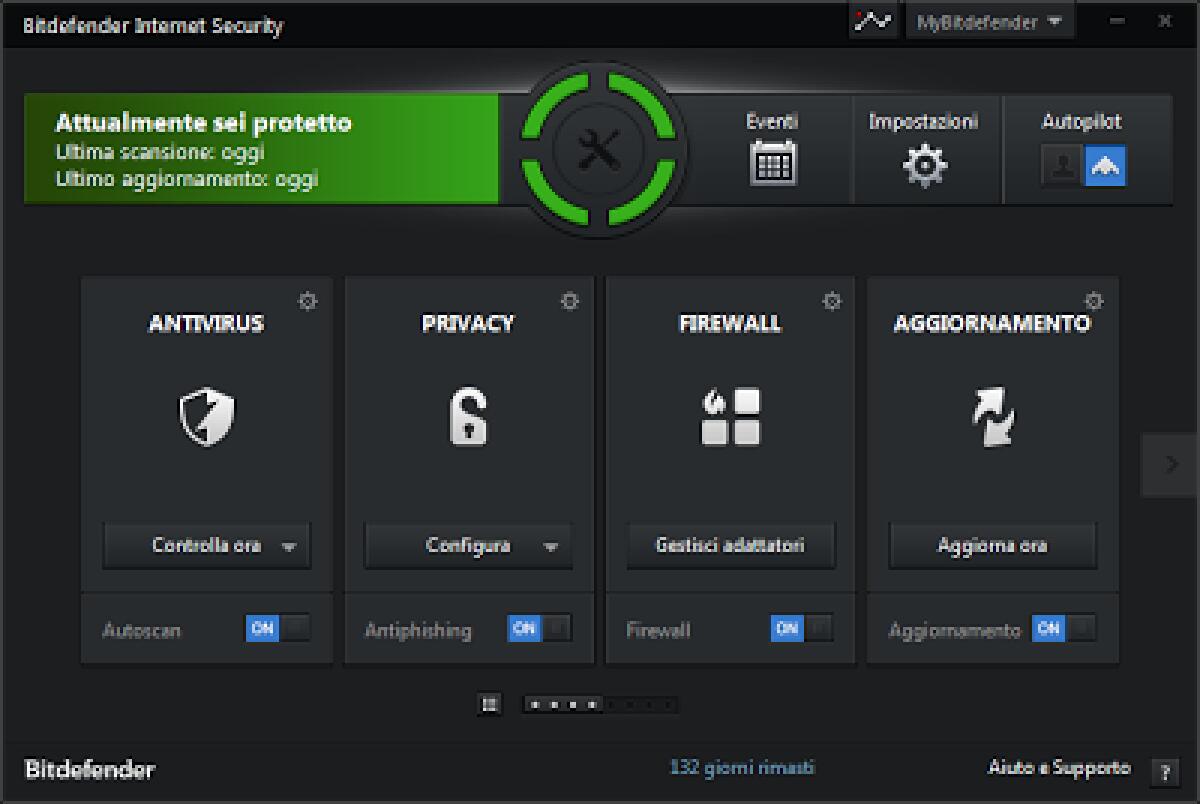Disable the Antiphishing switch
The width and height of the screenshot is (1200, 804).
(x=540, y=630)
